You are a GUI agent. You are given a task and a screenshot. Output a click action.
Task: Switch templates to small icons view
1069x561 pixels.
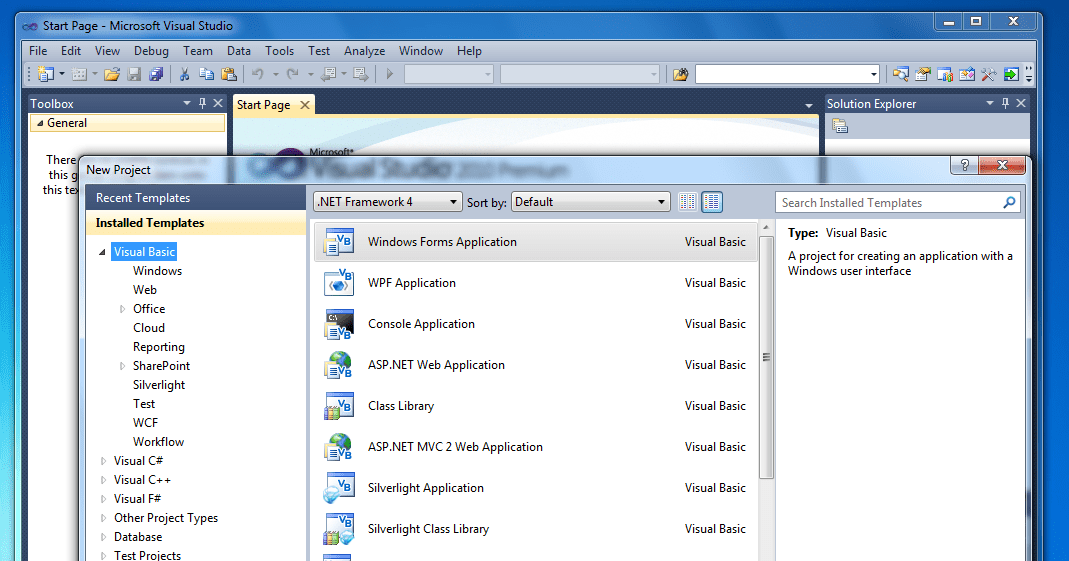tap(688, 202)
